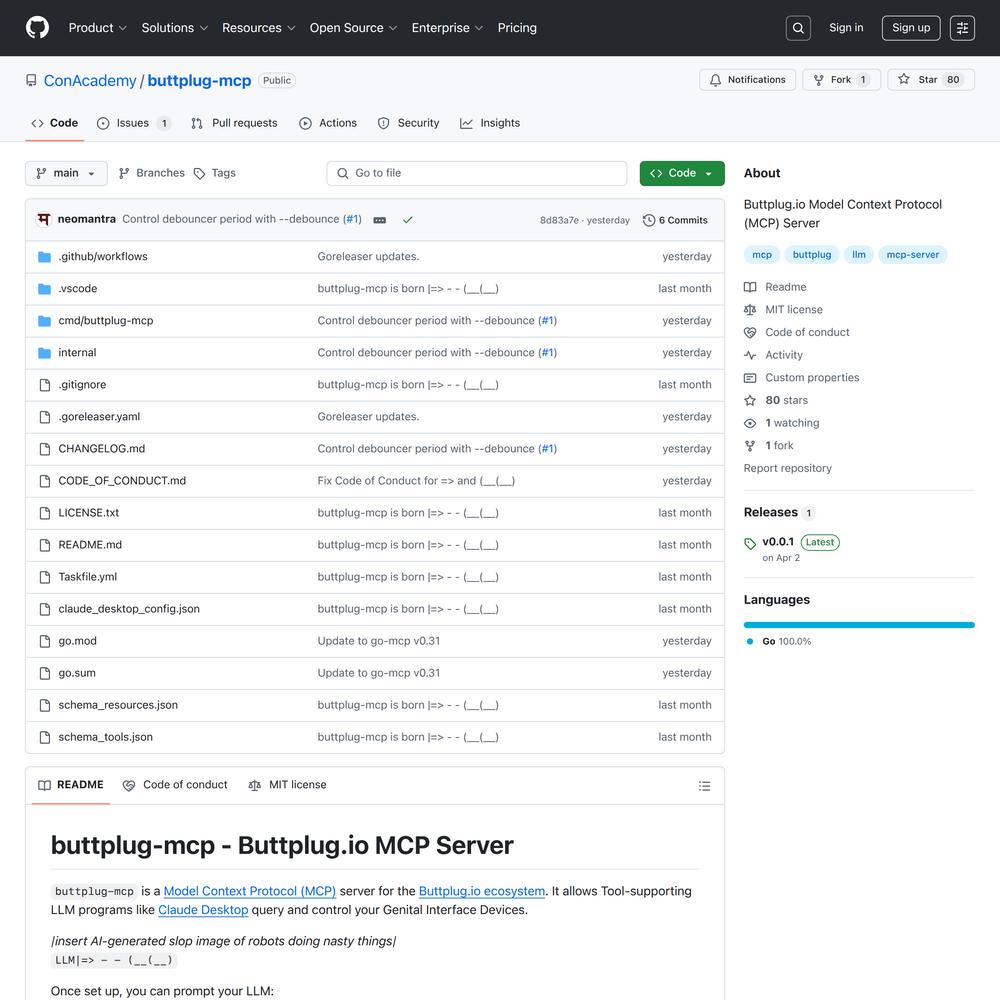Click the mcp-server topic tag
Screen dimensions: 1000x1000
912,255
